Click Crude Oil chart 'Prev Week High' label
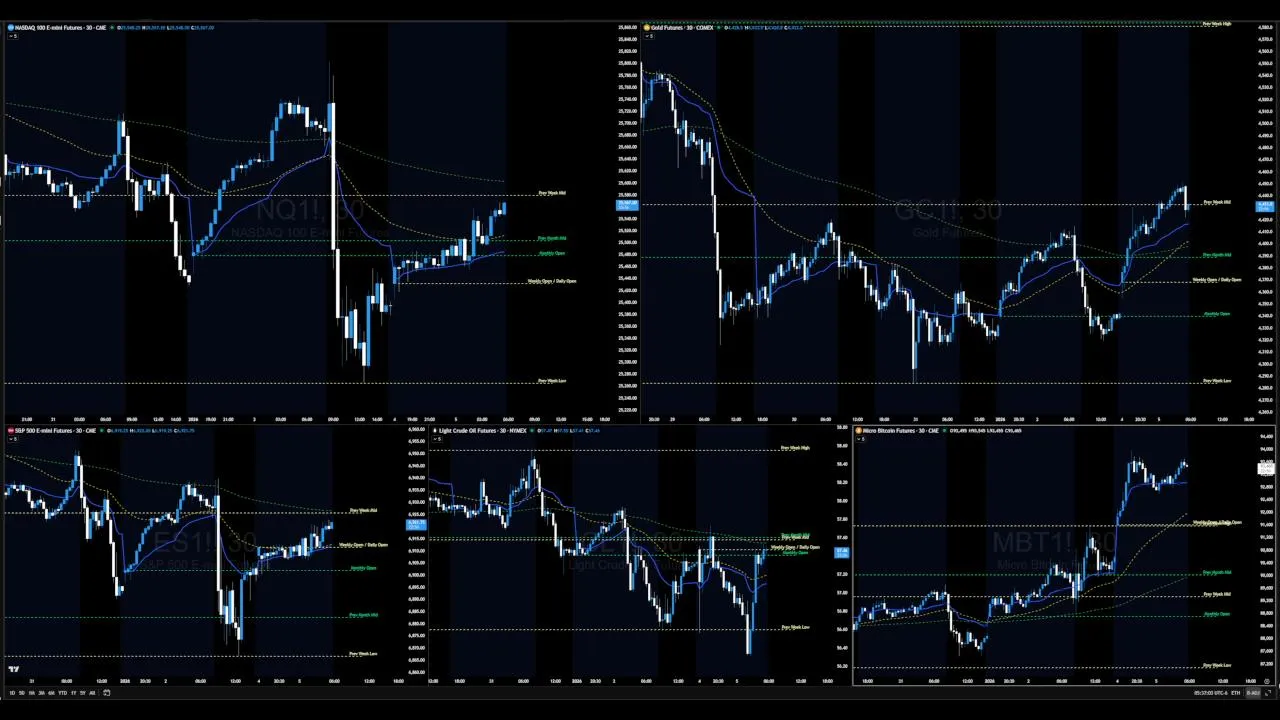 pos(795,448)
